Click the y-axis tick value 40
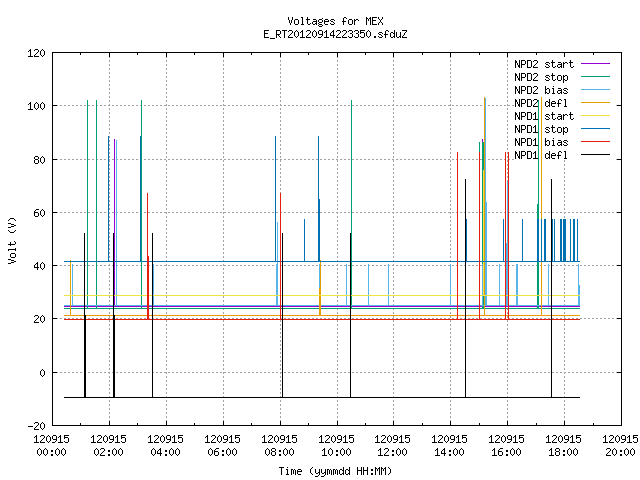This screenshot has height=480, width=640. pos(39,266)
